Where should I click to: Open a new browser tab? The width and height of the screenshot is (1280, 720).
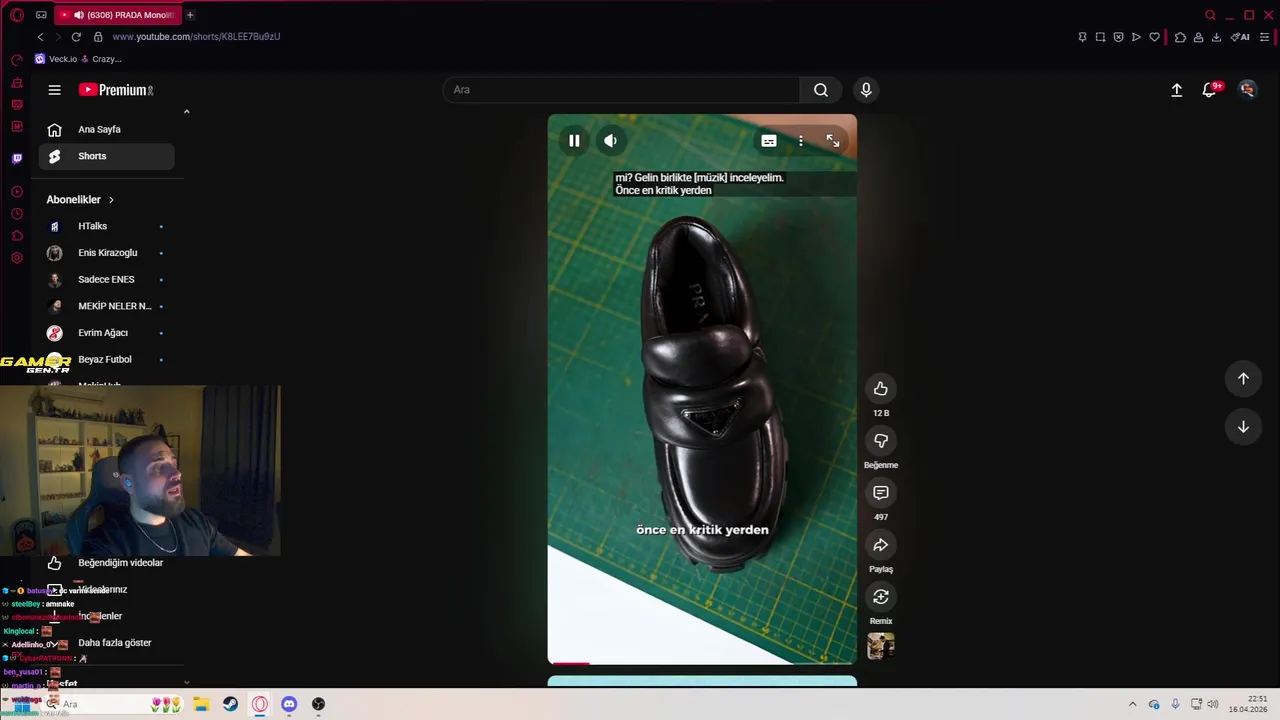click(x=190, y=15)
